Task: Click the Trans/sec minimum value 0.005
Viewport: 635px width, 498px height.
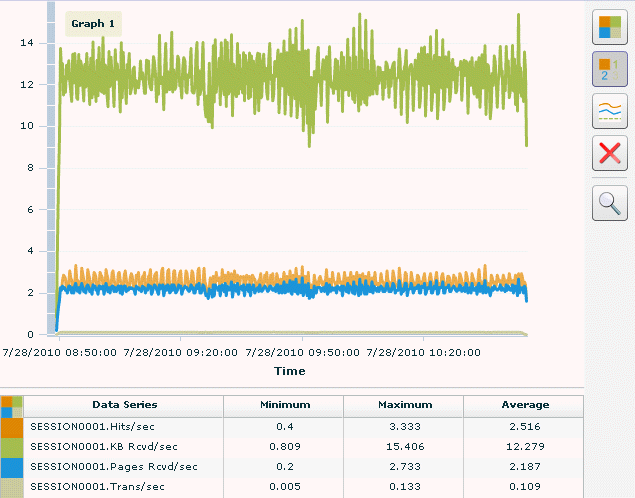Action: [285, 487]
